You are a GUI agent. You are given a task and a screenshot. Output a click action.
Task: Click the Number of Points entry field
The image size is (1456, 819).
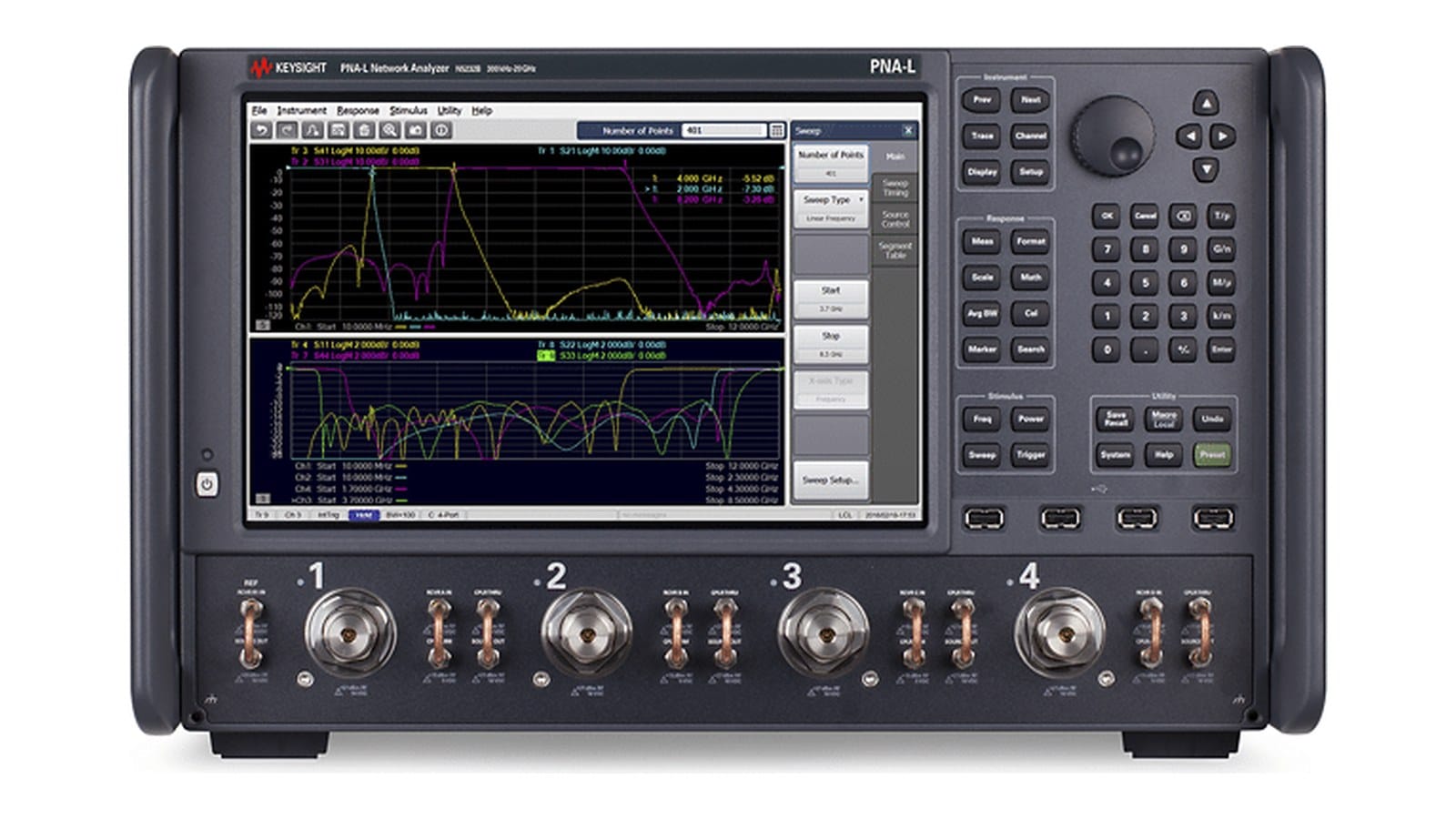click(x=725, y=131)
